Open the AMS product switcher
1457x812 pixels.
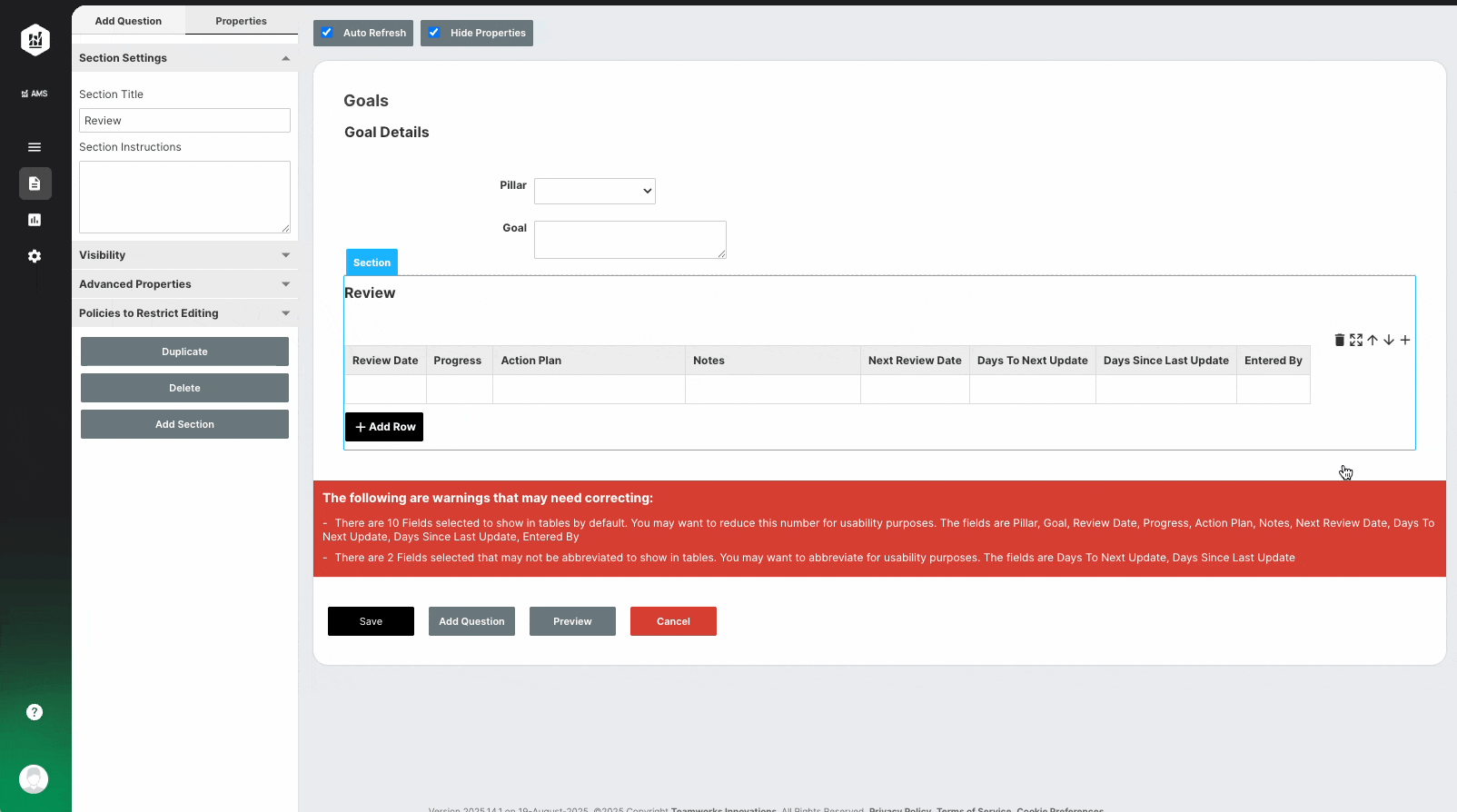coord(35,94)
